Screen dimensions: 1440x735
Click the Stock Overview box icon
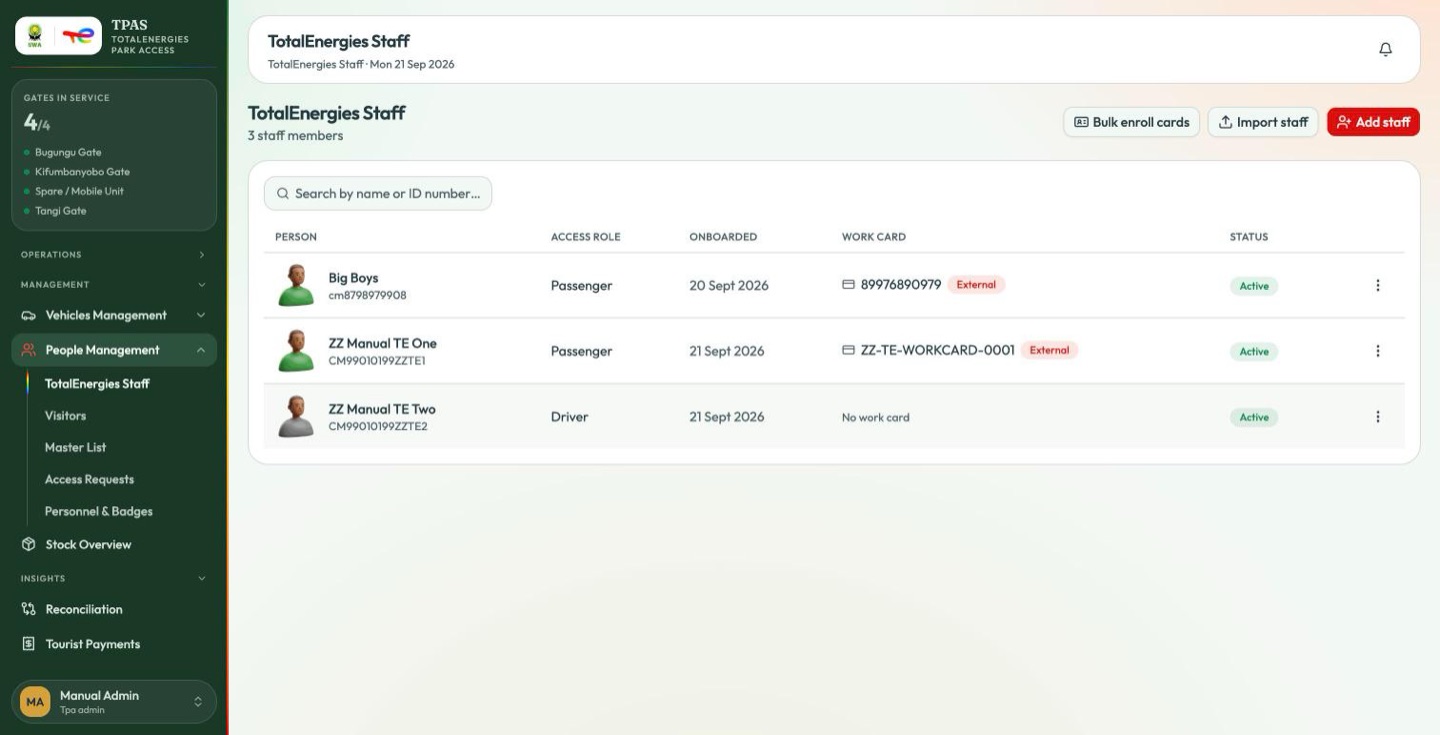(x=29, y=544)
